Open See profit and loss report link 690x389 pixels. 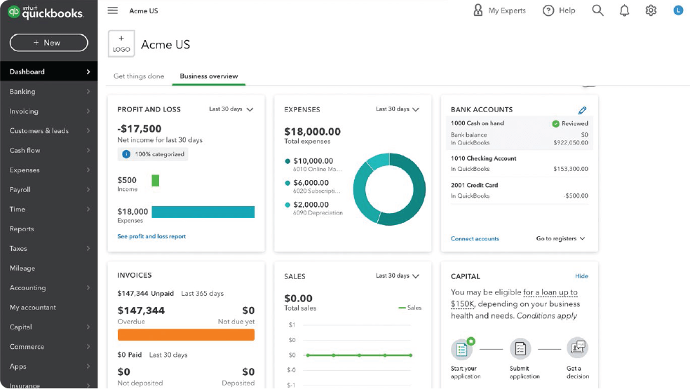(151, 236)
